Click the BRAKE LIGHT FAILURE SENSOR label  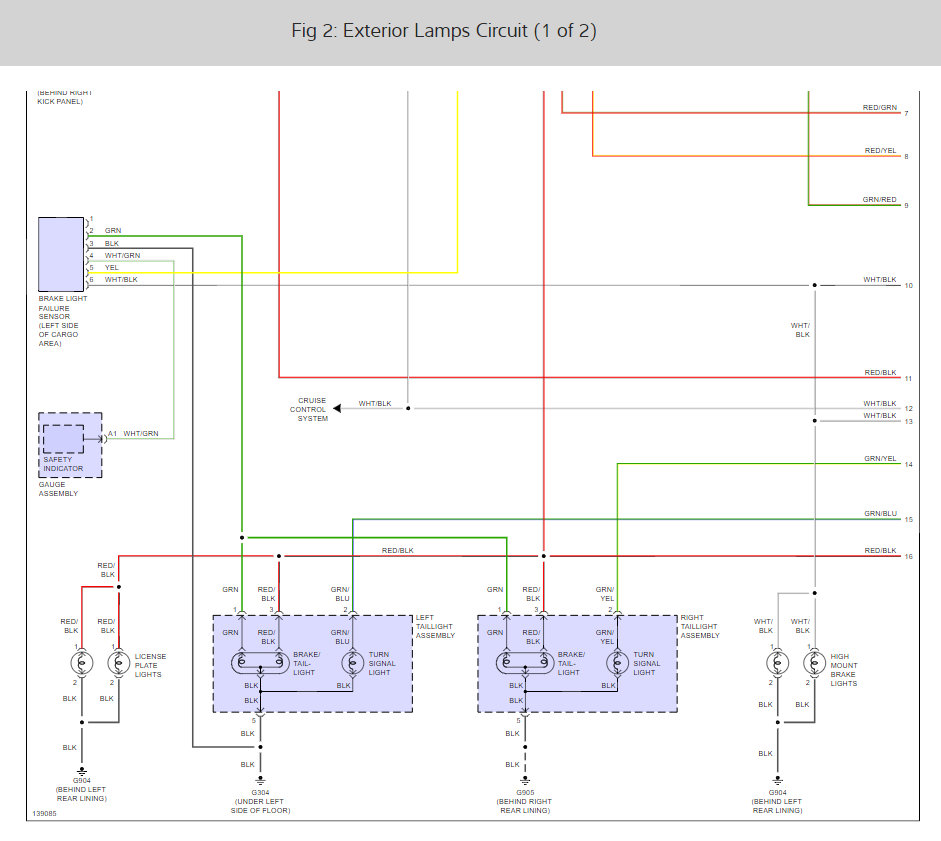click(63, 321)
